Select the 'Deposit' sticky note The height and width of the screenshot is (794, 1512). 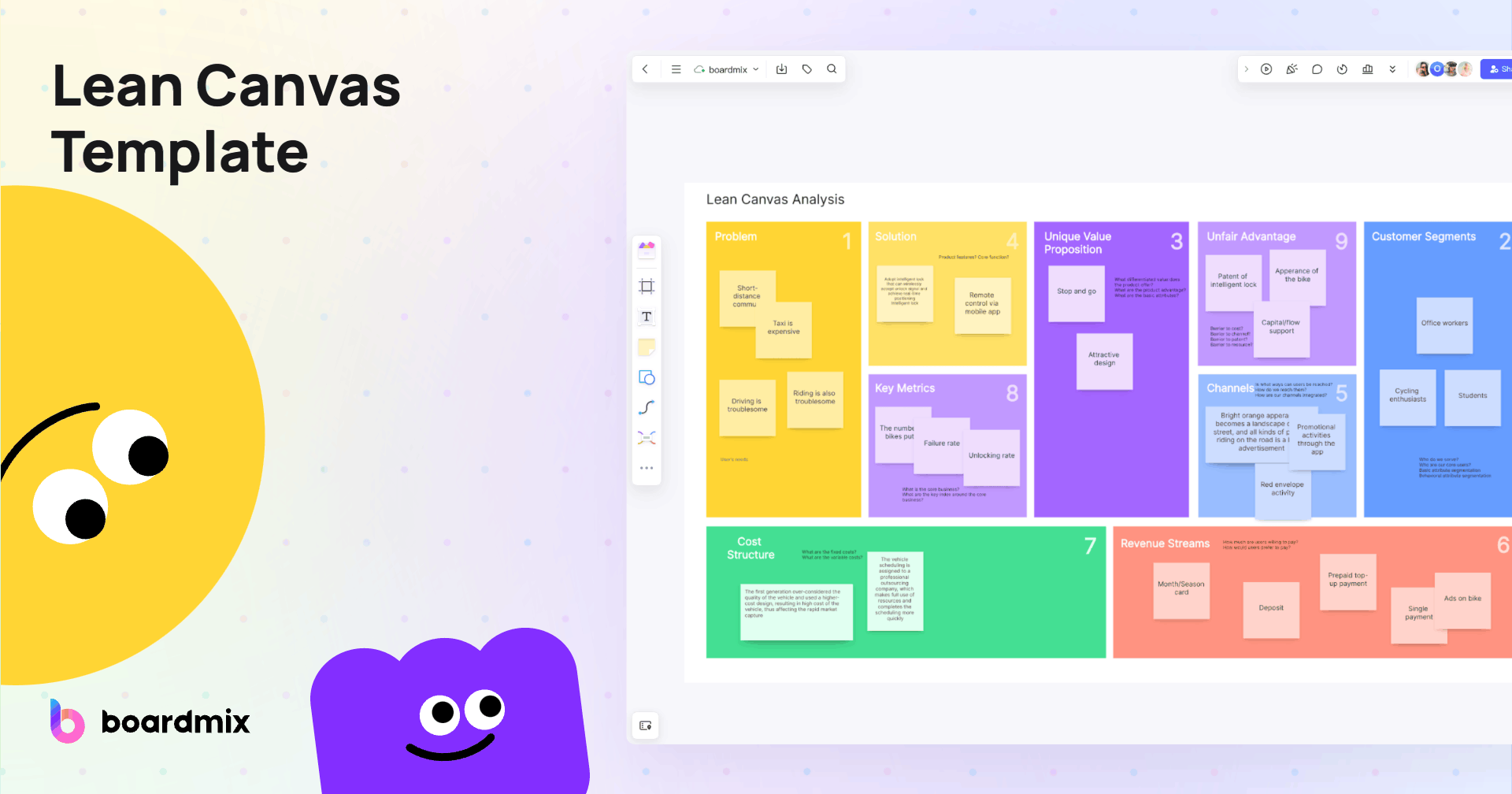(1271, 610)
